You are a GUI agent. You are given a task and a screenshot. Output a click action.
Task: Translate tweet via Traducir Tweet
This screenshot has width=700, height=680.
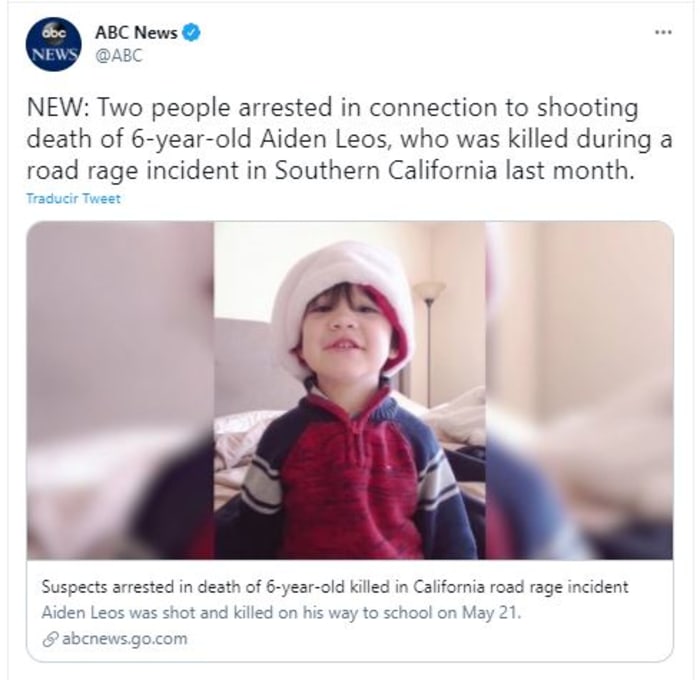(x=73, y=198)
